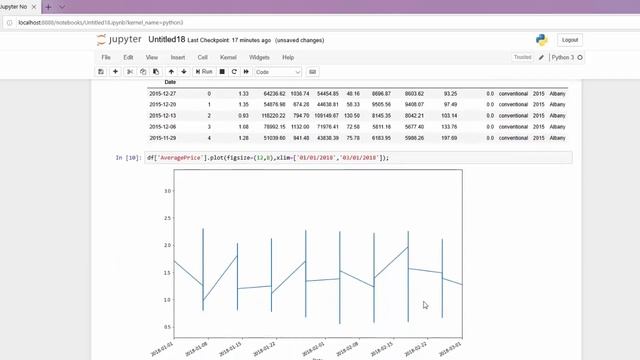Move selected cell down arrow
The height and width of the screenshot is (360, 640).
184,72
